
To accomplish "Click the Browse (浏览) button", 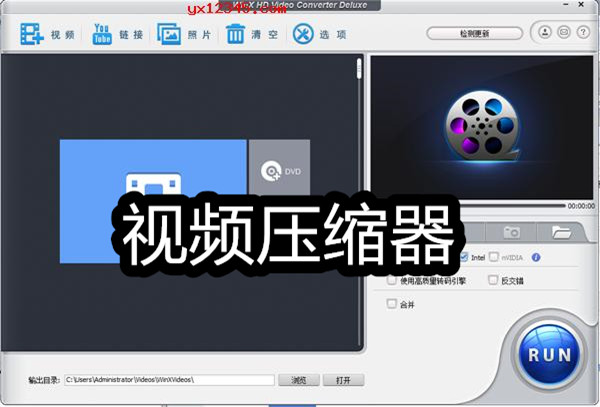I will [x=299, y=380].
